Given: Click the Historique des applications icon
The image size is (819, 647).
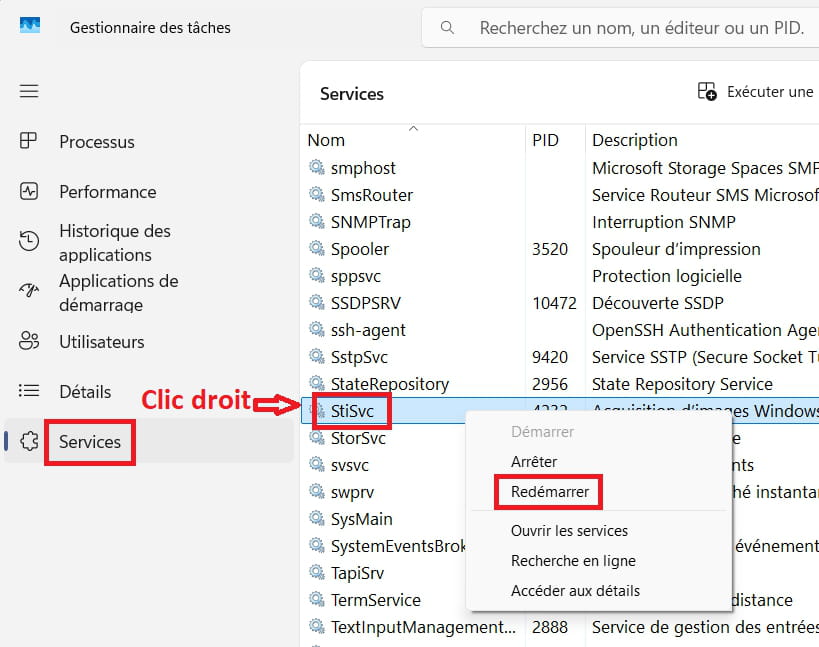Looking at the screenshot, I should pos(29,241).
